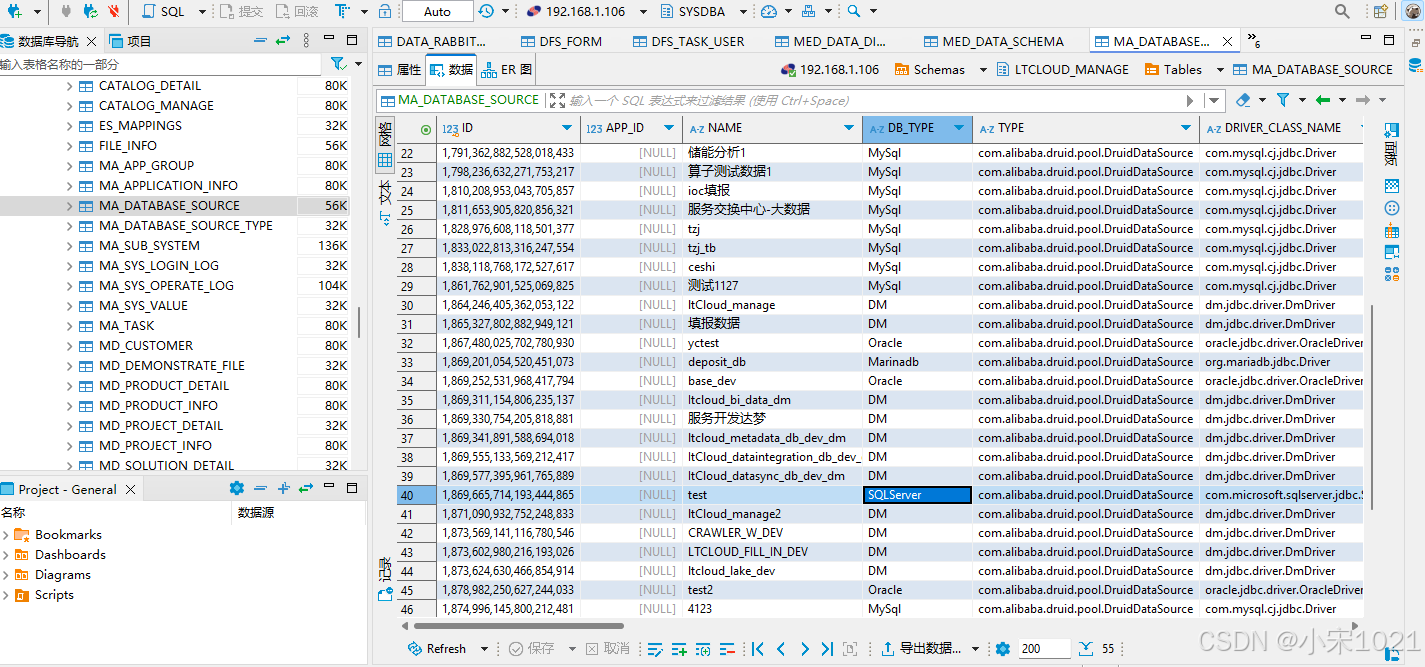The width and height of the screenshot is (1425, 667).
Task: Click the green back navigation arrow
Action: pyautogui.click(x=1323, y=100)
